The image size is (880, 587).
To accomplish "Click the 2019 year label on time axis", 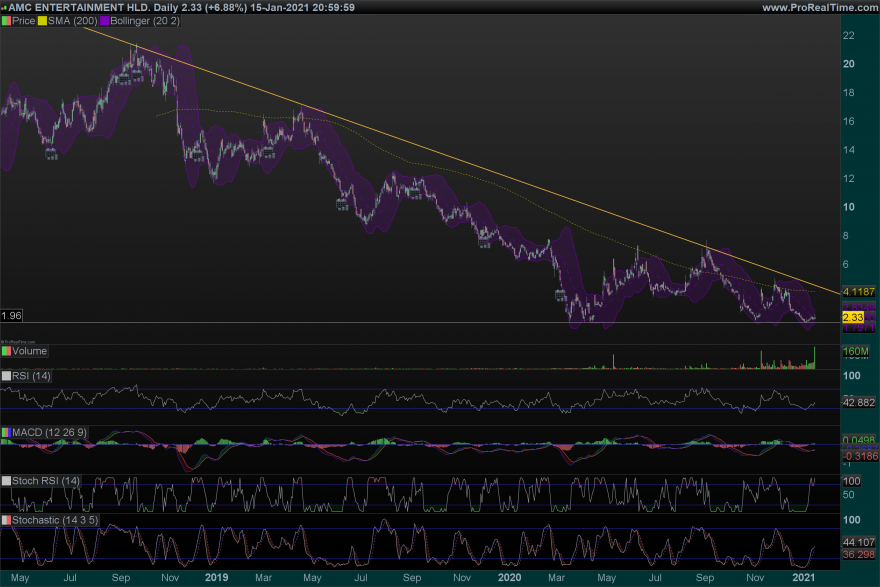I will pos(217,577).
